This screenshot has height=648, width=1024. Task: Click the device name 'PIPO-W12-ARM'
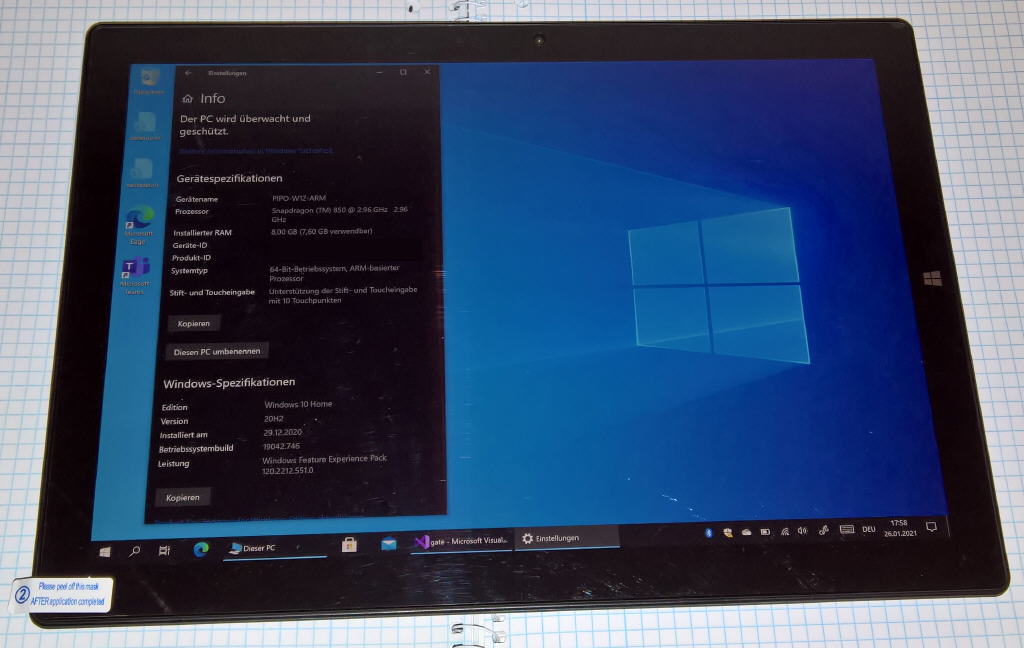click(x=298, y=198)
